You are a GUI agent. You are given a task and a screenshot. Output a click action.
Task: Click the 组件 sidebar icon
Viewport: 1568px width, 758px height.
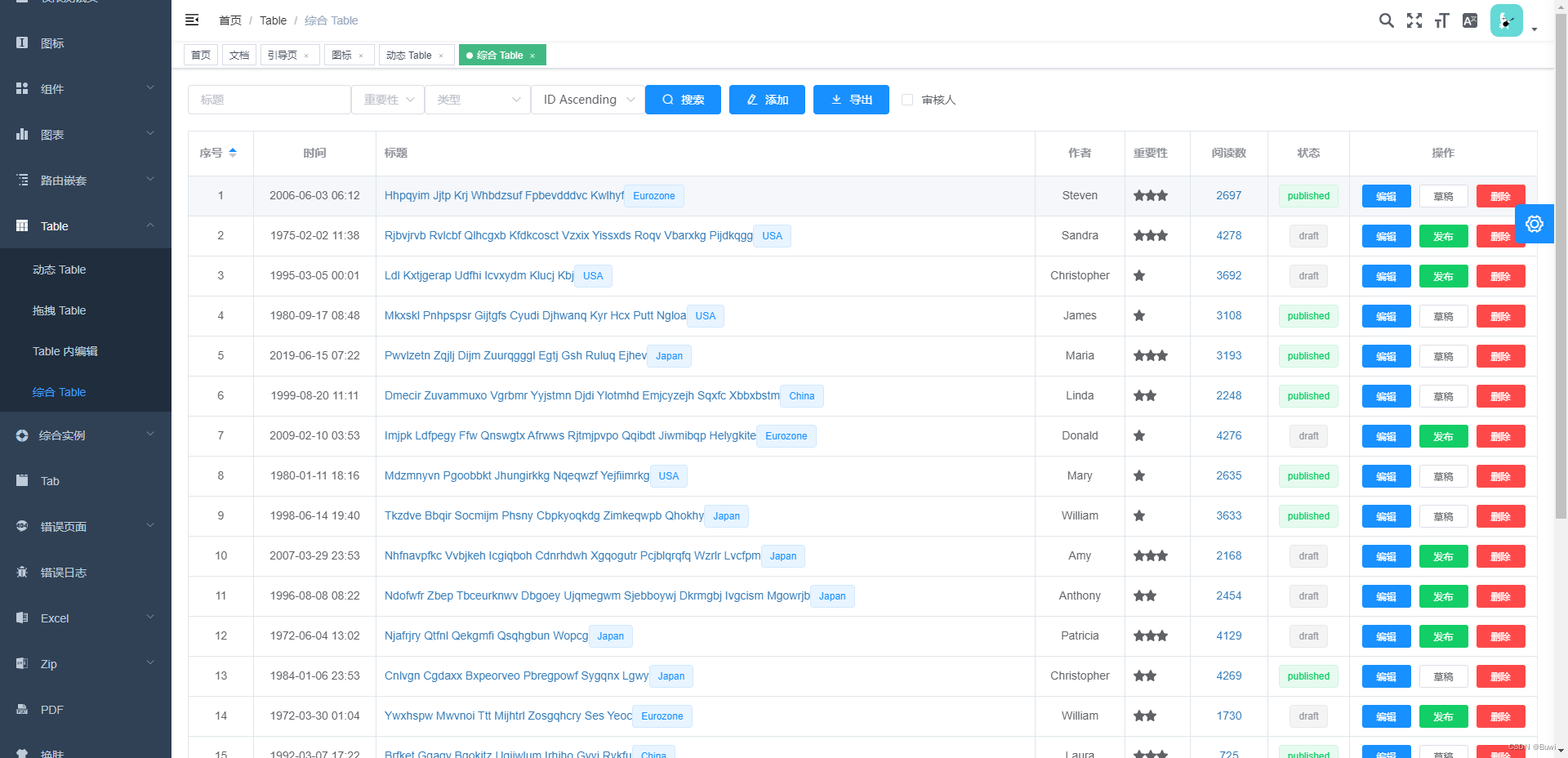click(x=22, y=88)
